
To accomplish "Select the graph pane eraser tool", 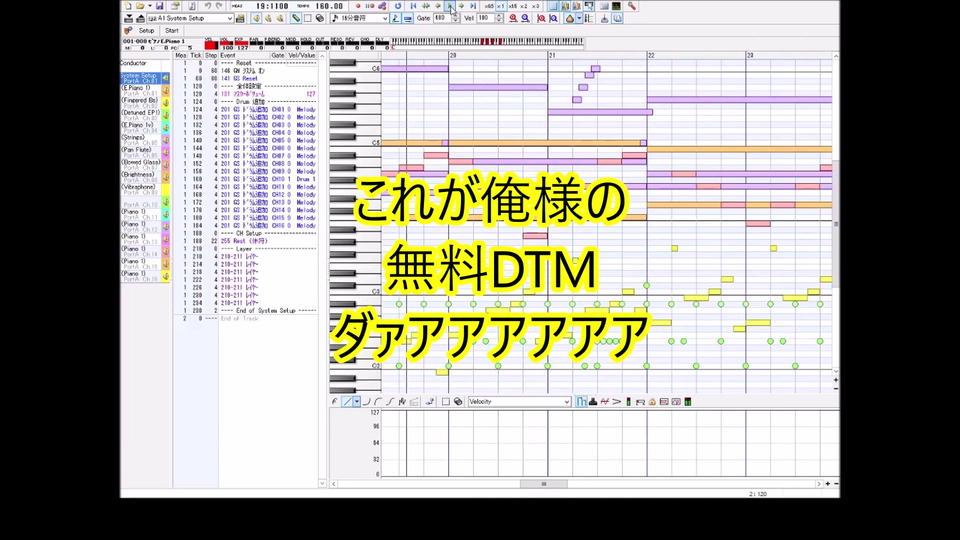I will point(458,402).
